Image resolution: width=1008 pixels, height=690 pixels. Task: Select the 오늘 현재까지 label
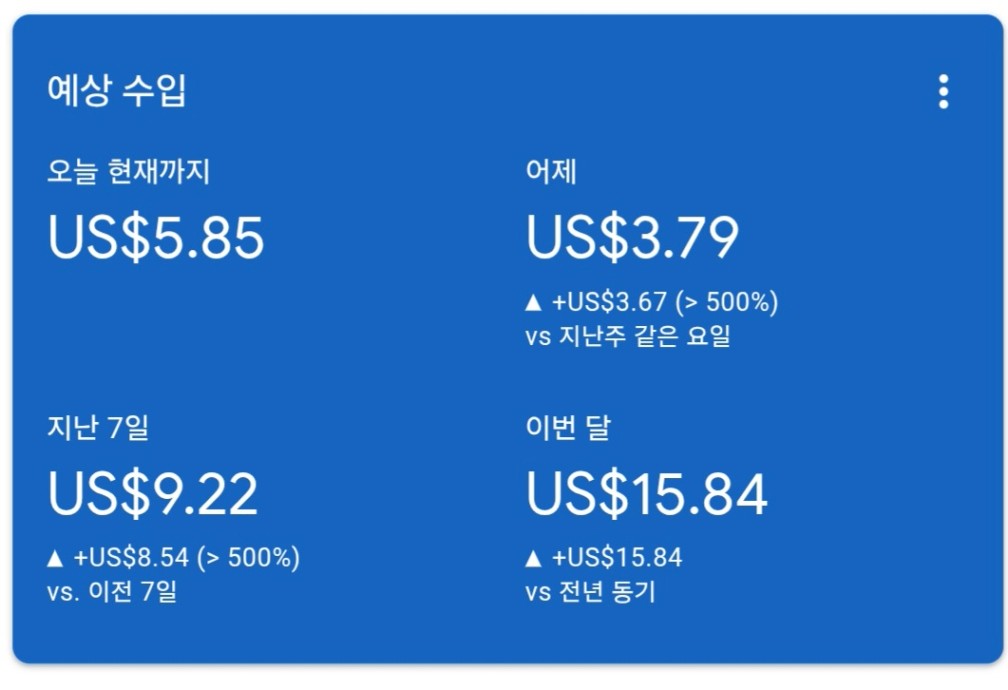129,172
